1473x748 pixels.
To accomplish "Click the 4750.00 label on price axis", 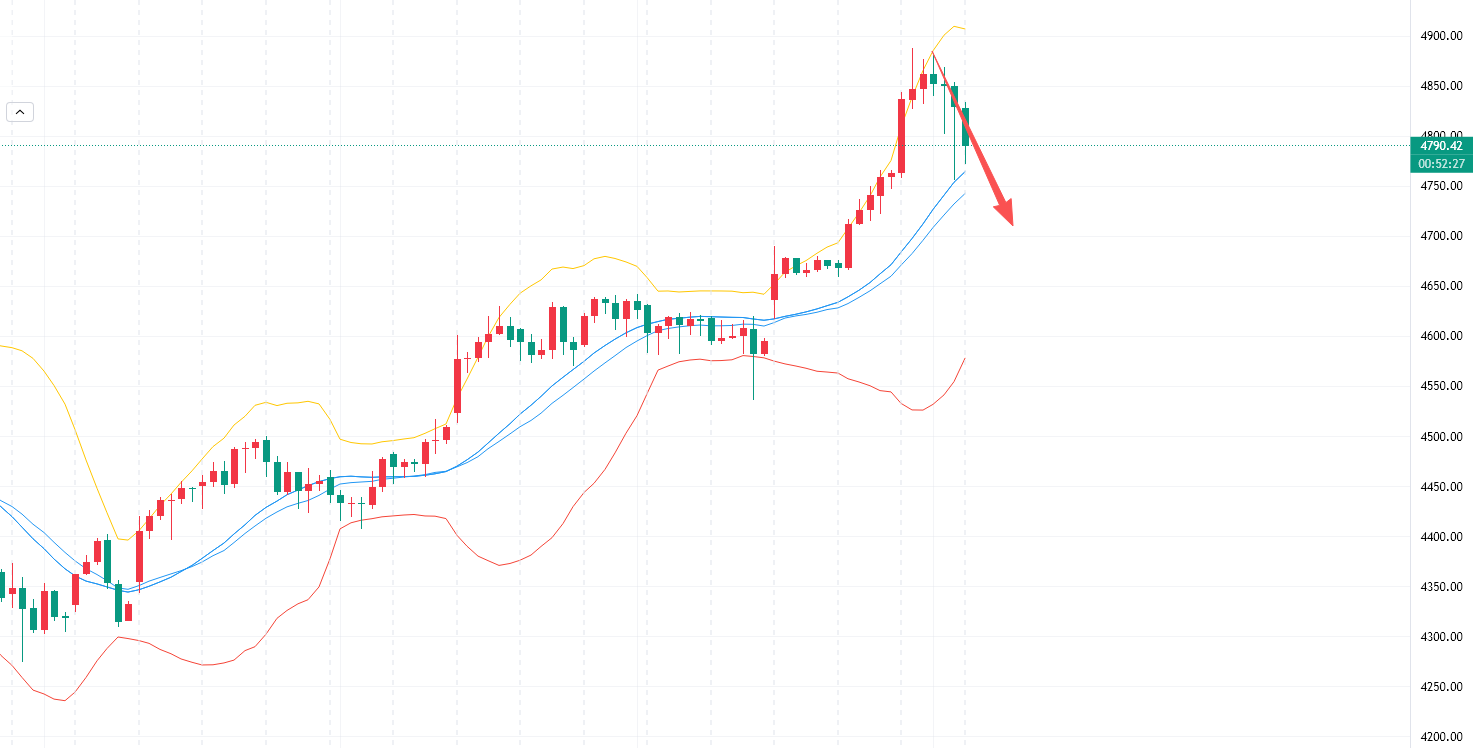I will pos(1441,186).
